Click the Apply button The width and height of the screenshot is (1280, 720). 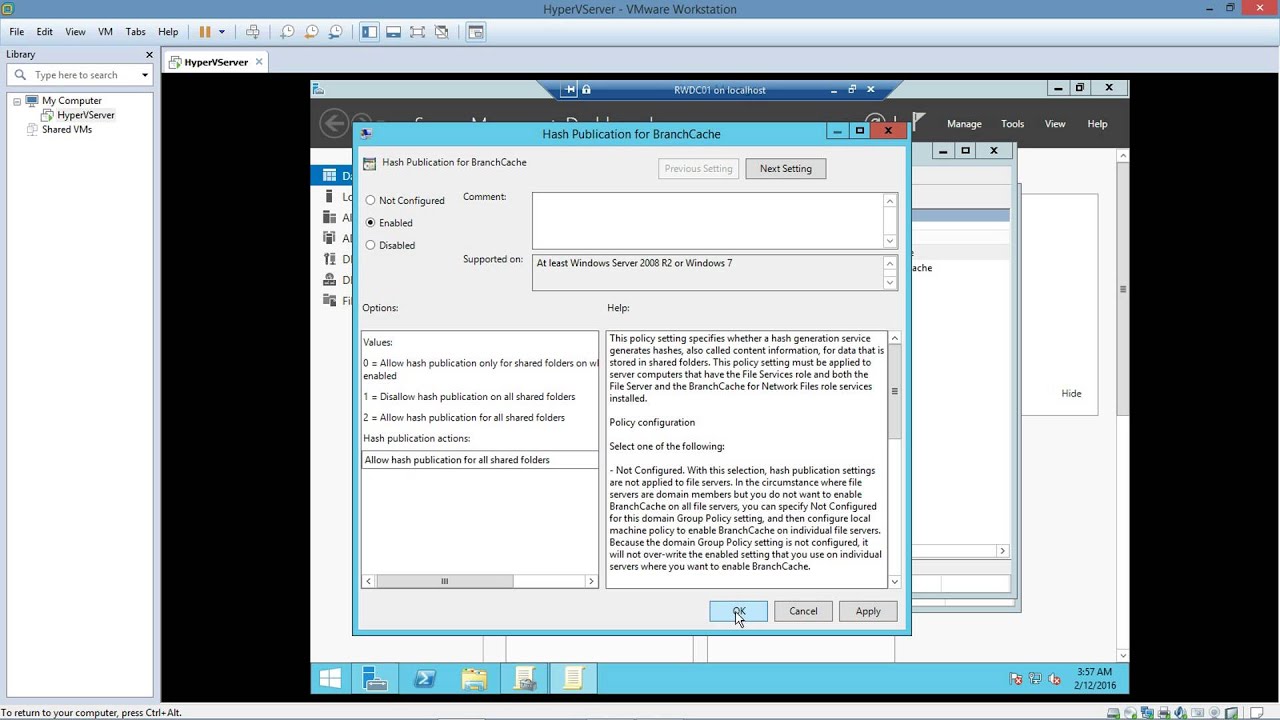point(868,611)
